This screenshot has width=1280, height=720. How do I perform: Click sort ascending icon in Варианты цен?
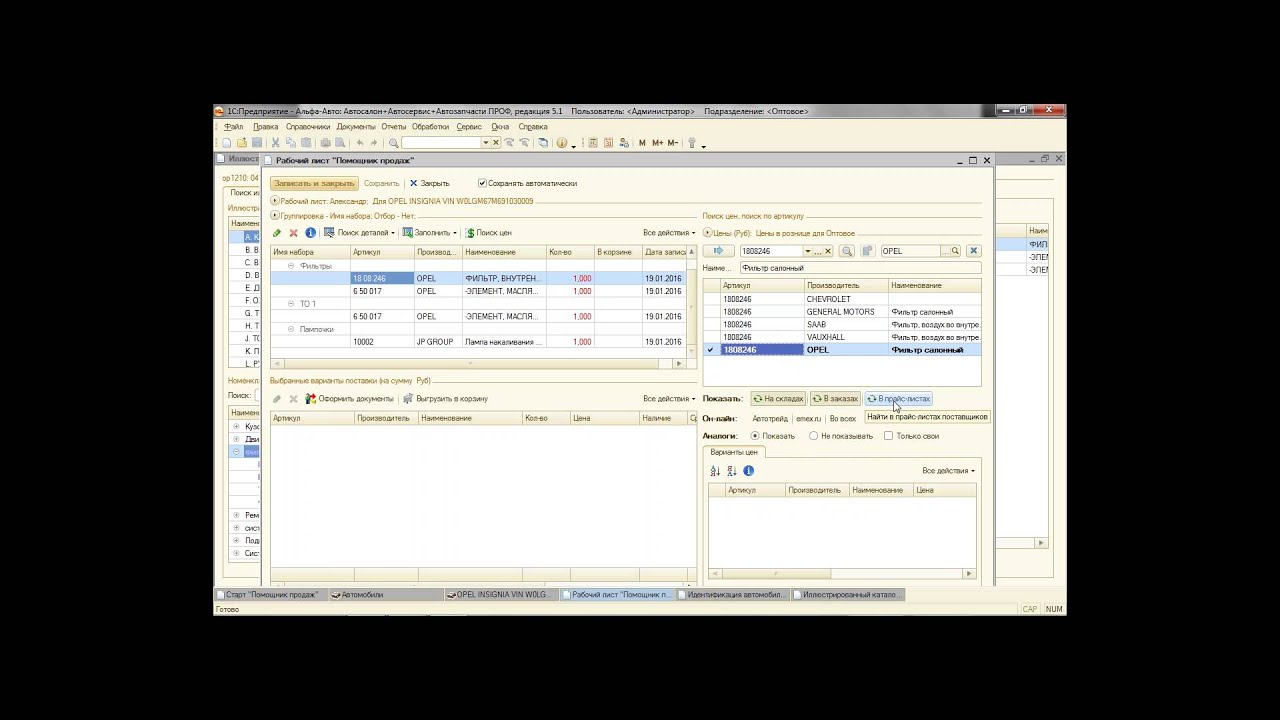pos(715,471)
